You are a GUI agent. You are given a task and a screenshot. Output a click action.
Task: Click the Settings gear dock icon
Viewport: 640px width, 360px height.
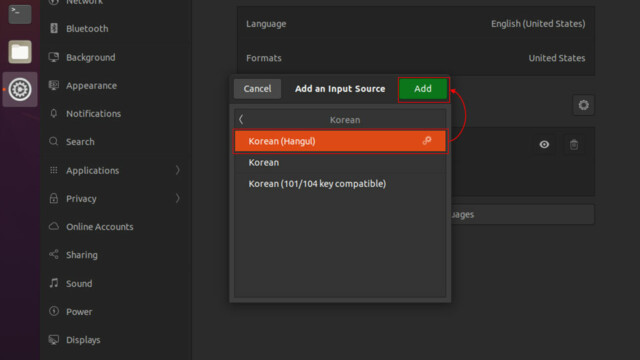[20, 89]
